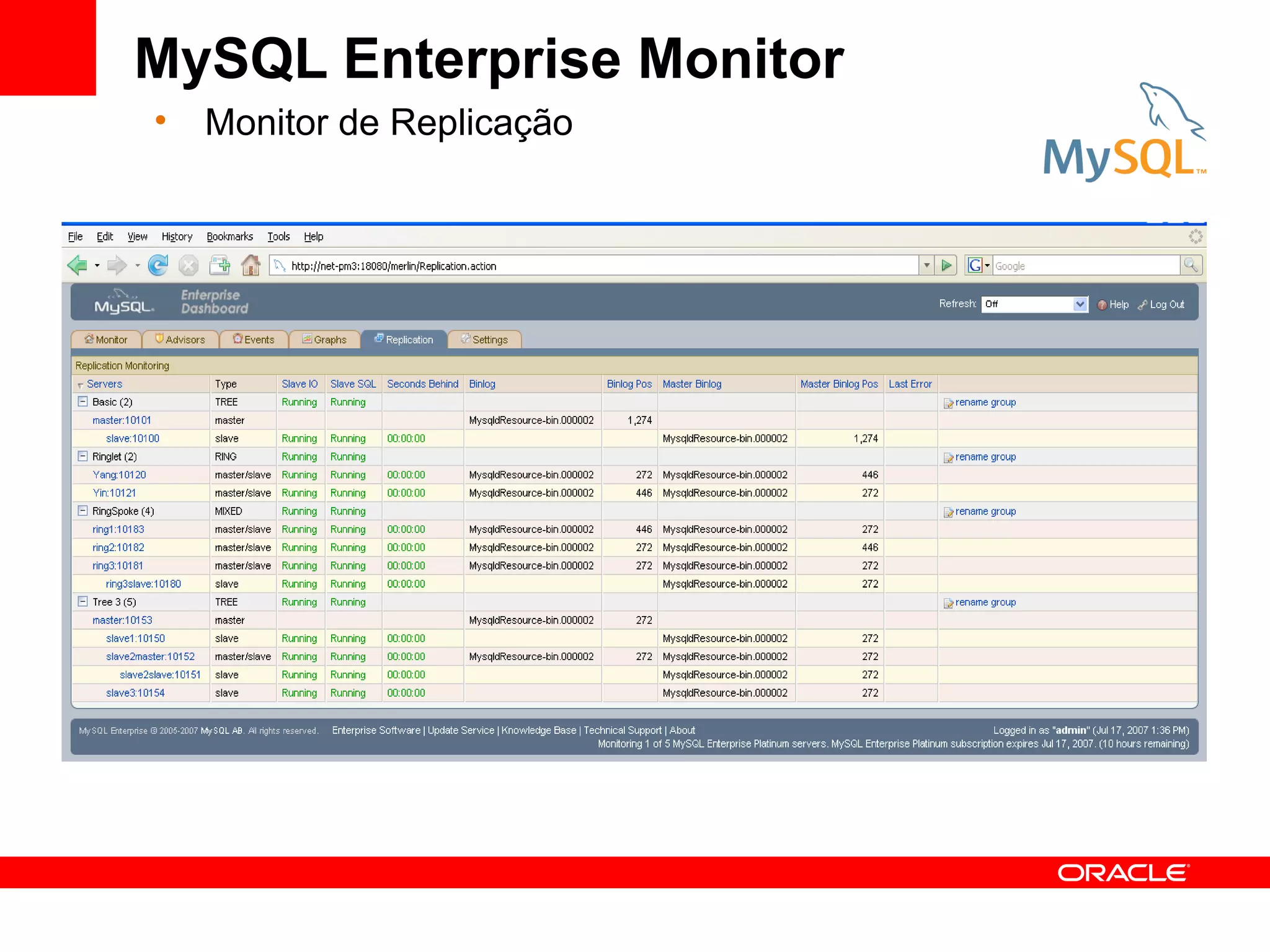Image resolution: width=1270 pixels, height=952 pixels.
Task: Click the Reload page icon
Action: point(158,266)
